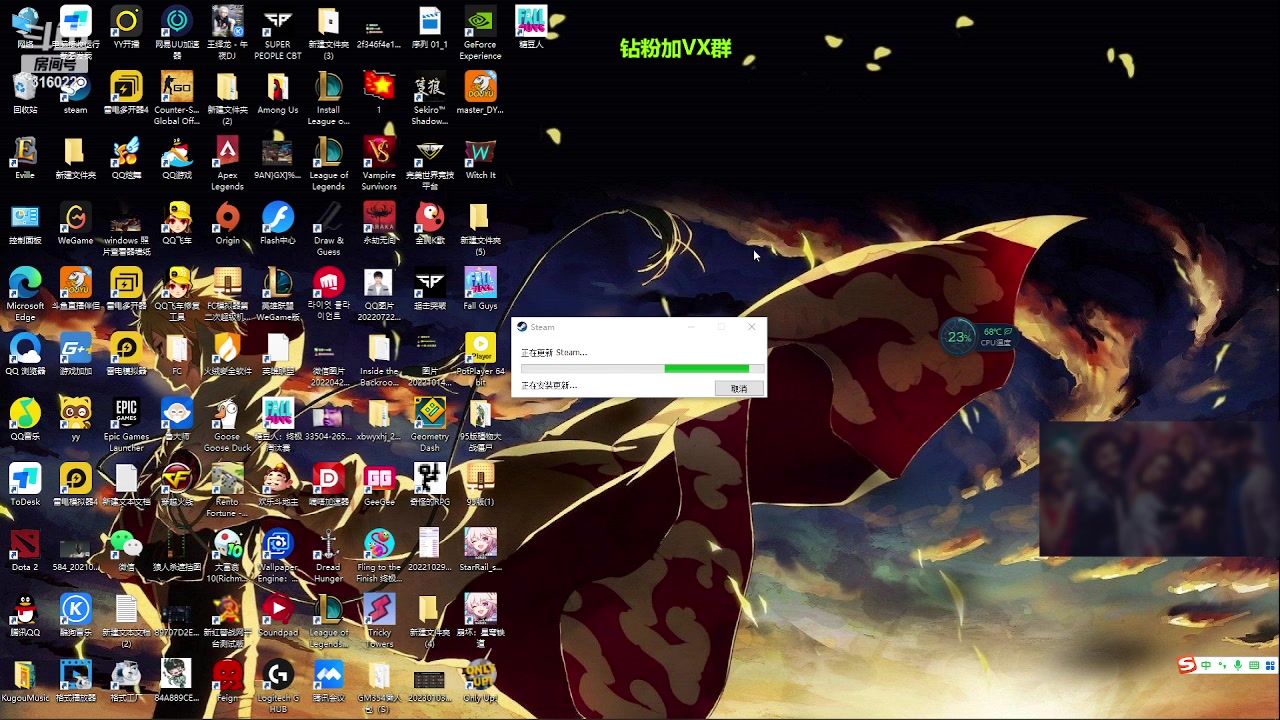This screenshot has width=1280, height=720.
Task: Open the Install League o... icon
Action: [328, 98]
